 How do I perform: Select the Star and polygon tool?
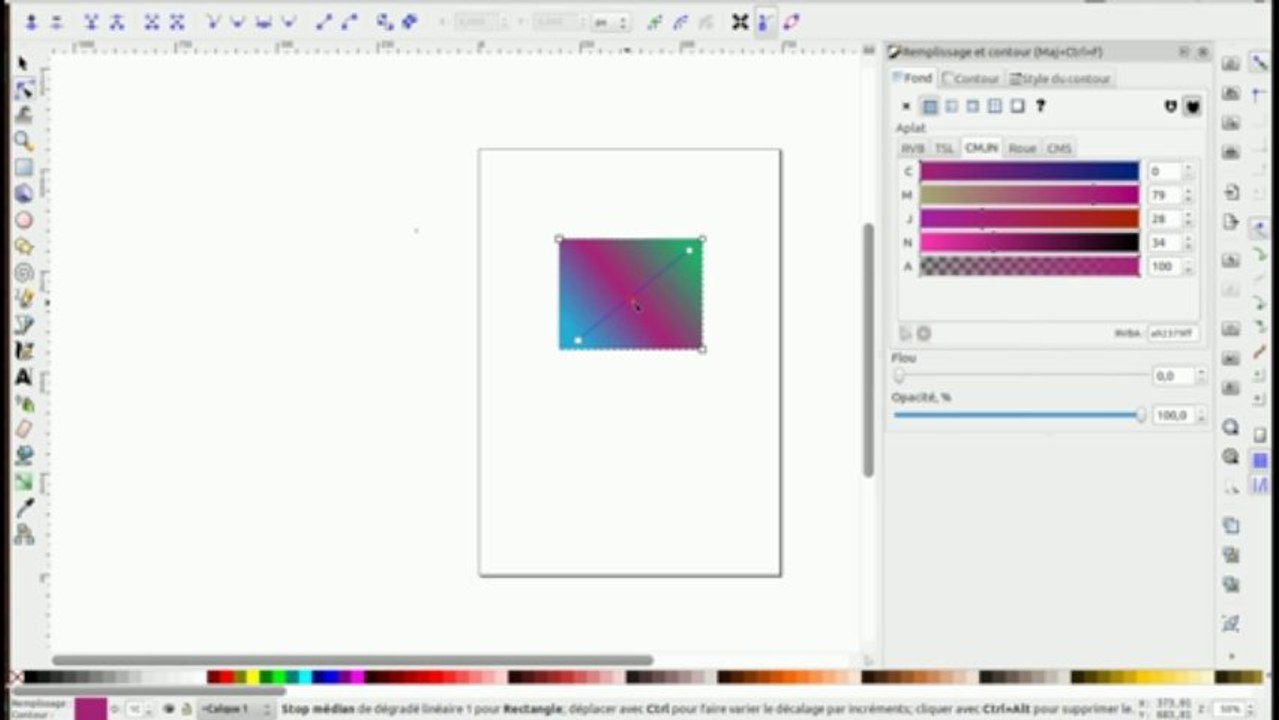24,246
